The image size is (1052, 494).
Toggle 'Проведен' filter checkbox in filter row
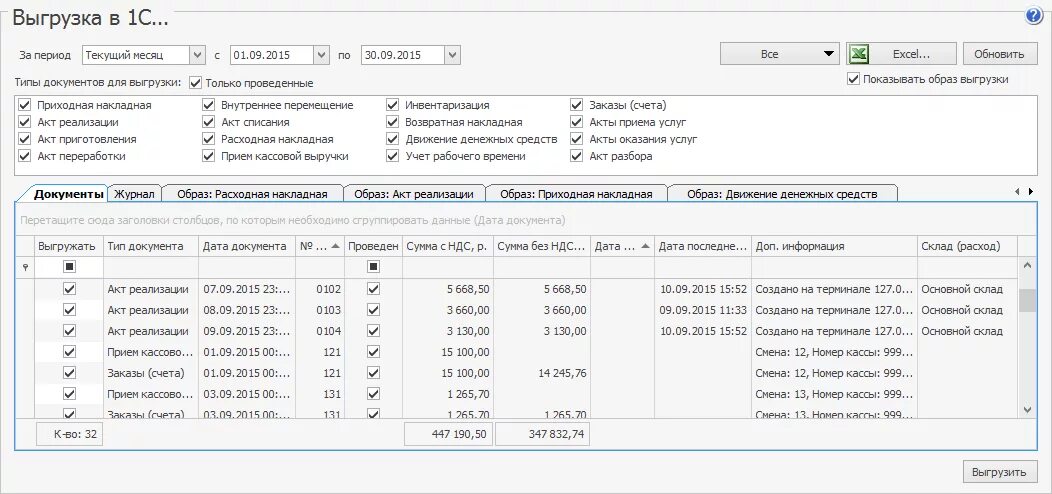pos(373,267)
